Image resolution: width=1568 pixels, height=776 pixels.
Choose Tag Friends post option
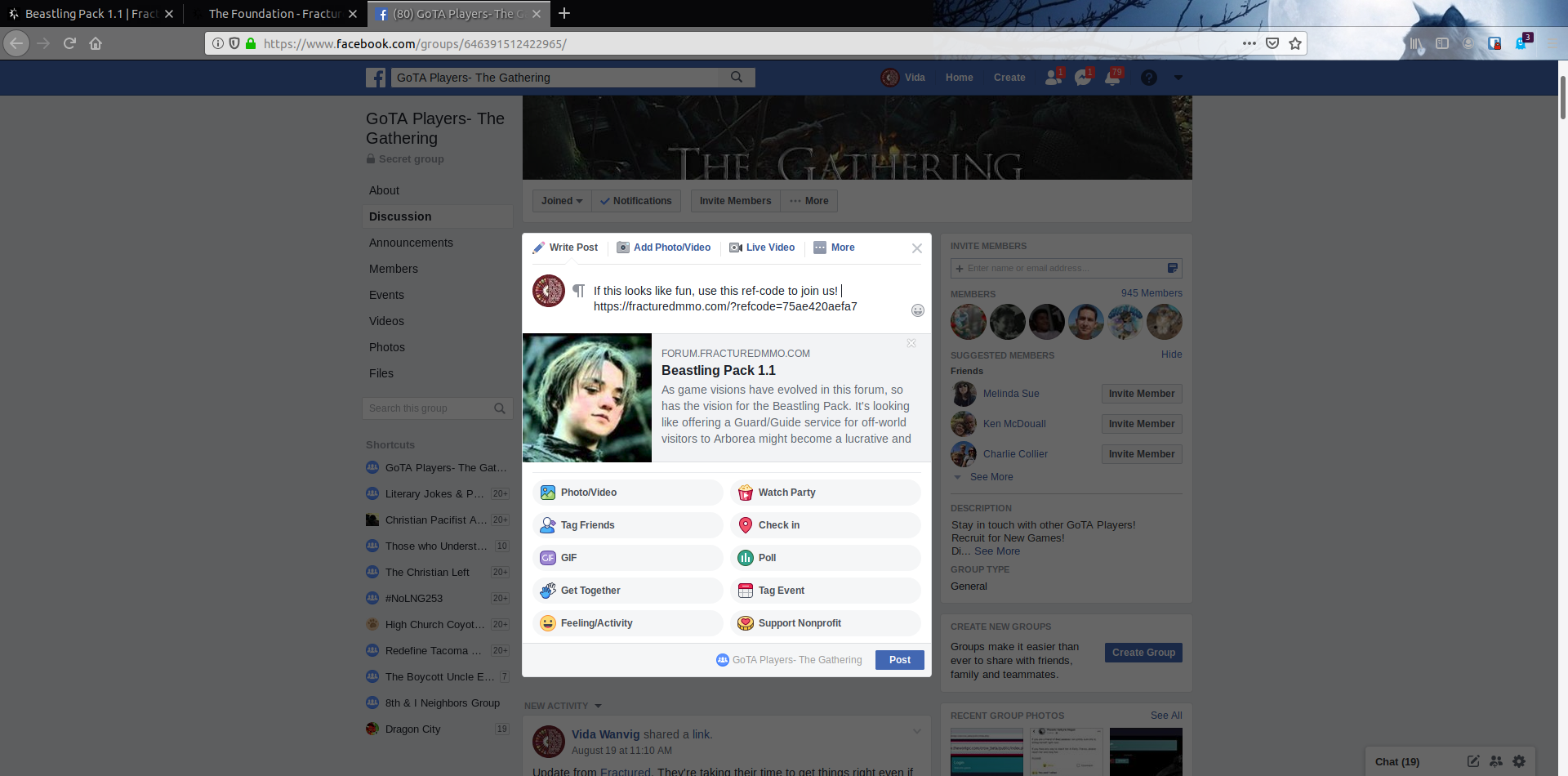(628, 525)
